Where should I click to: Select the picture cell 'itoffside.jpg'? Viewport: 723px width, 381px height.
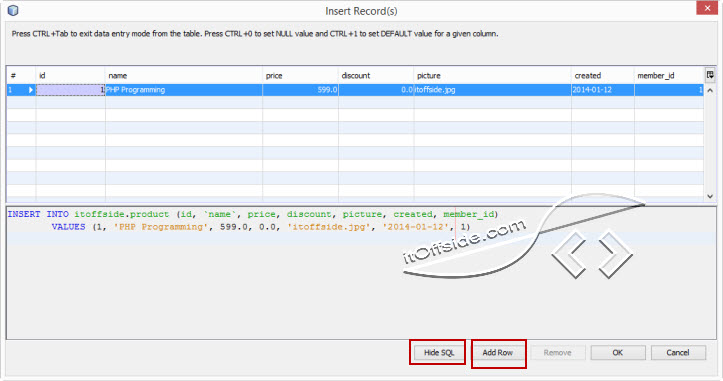click(x=493, y=89)
